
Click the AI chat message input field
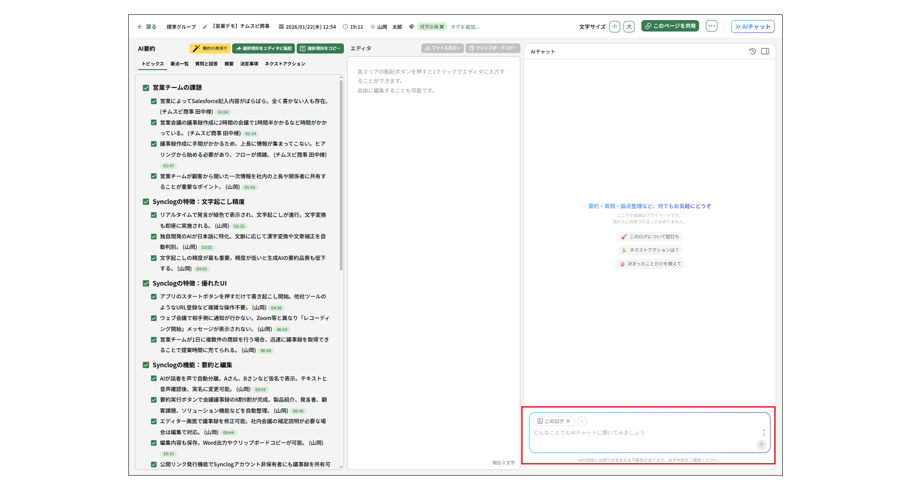[649, 433]
